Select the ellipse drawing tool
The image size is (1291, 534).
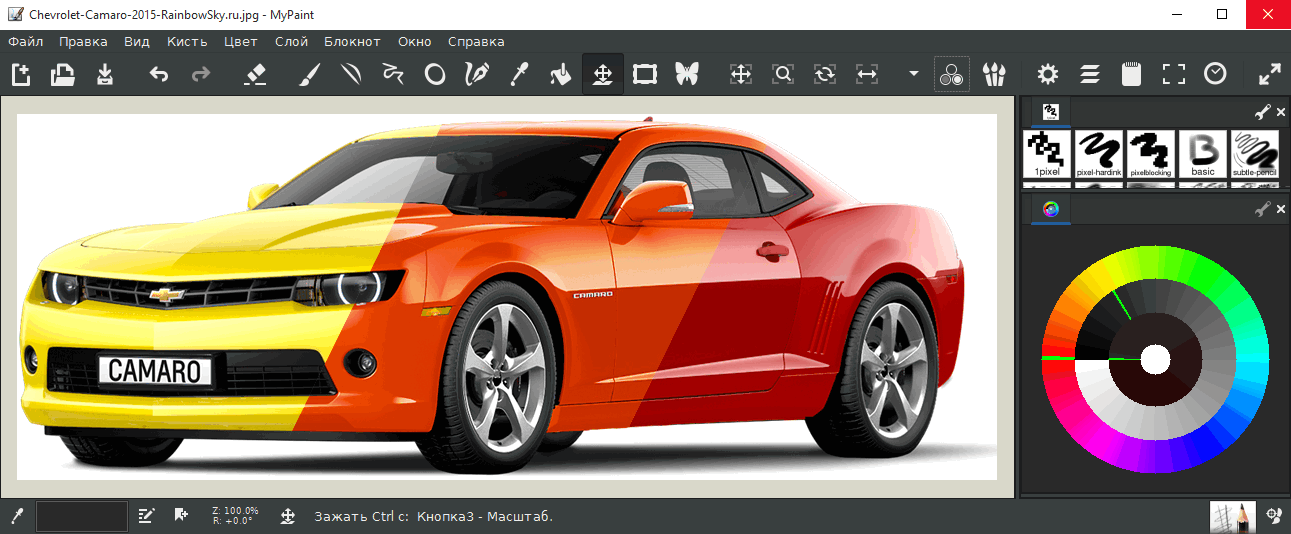(435, 74)
